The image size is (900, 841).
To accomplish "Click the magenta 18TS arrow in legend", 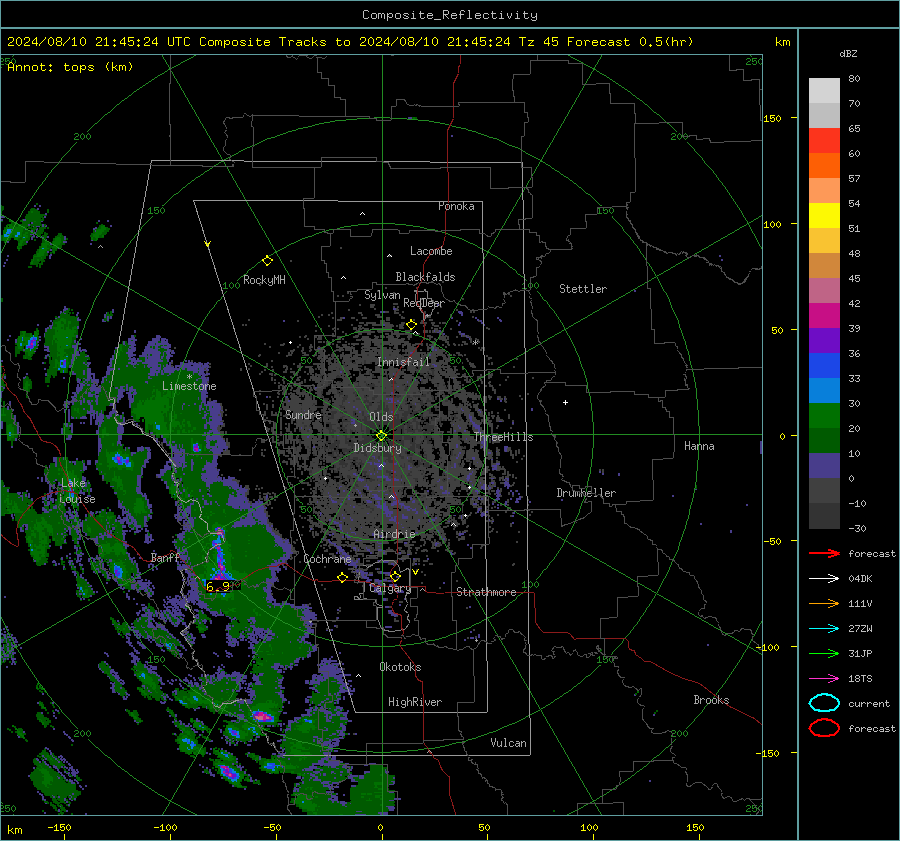I will click(824, 679).
